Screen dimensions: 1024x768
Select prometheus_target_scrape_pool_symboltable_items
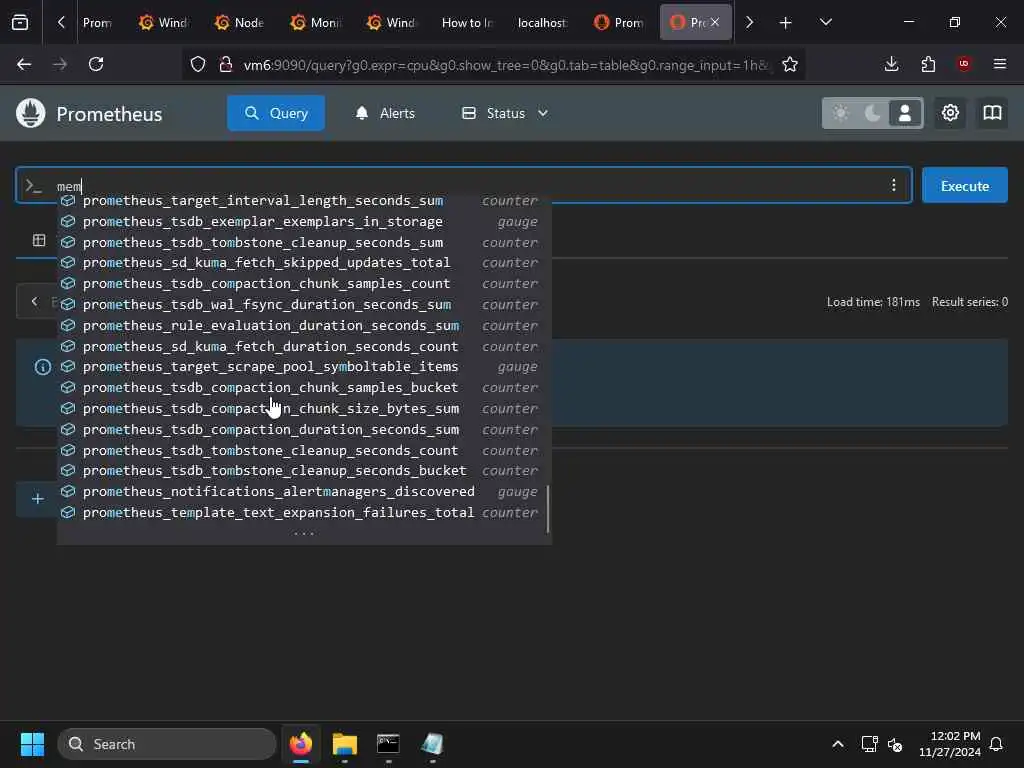(x=304, y=366)
